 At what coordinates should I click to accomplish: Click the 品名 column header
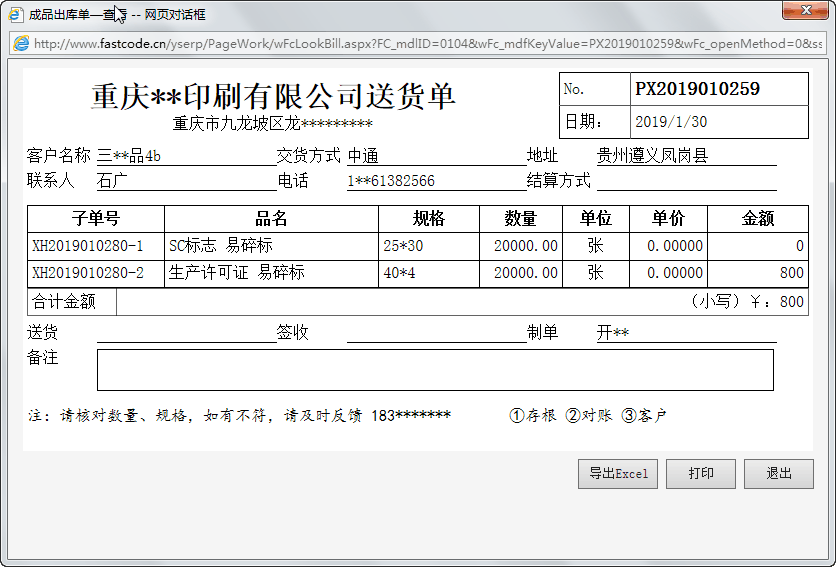271,219
